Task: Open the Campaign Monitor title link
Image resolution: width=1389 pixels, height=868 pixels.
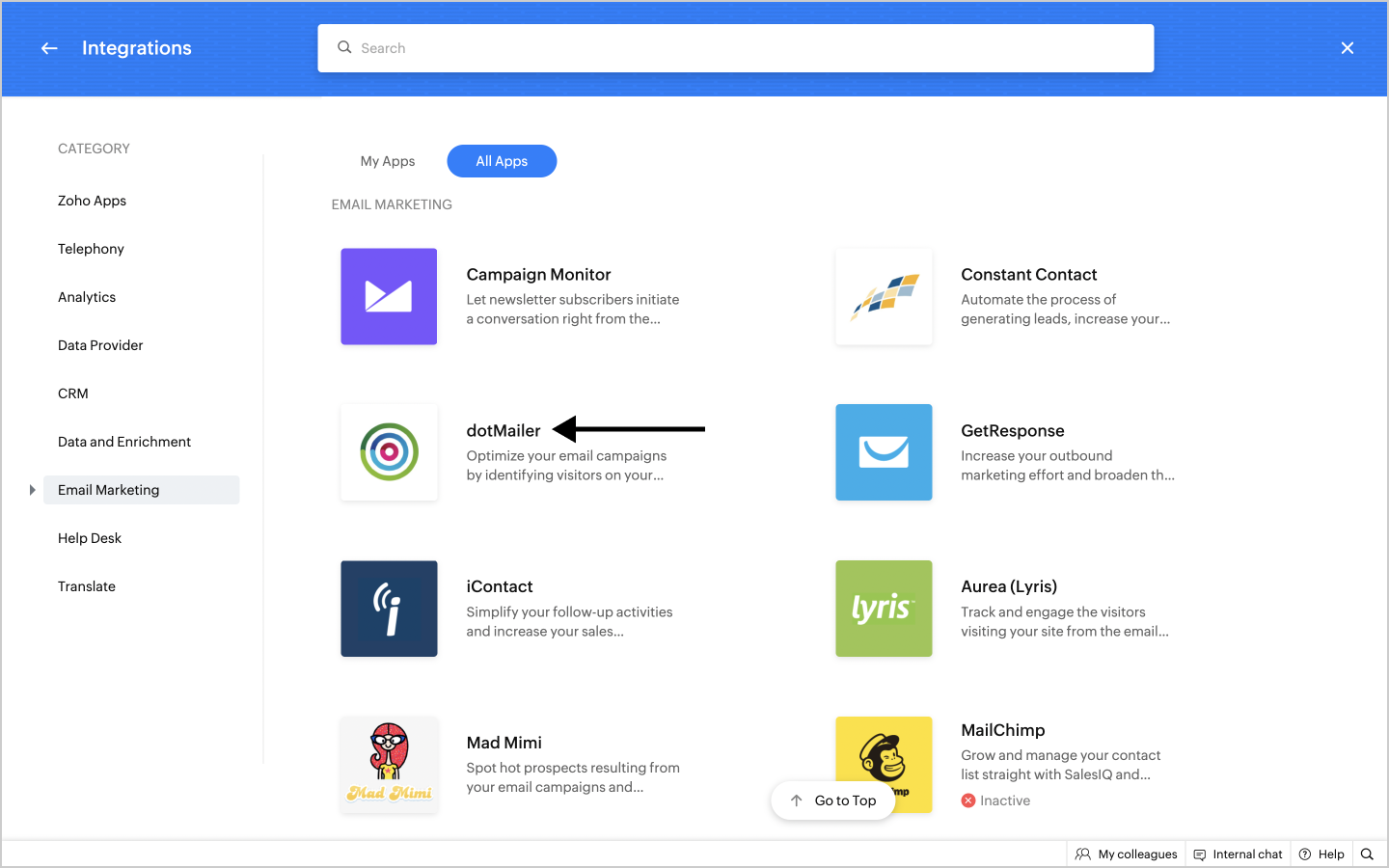Action: point(538,275)
